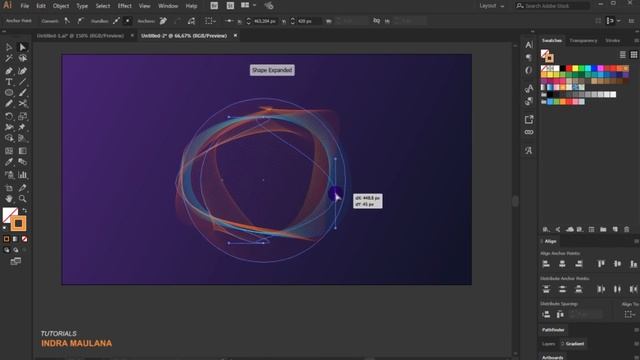Convert anchor points to smooth
Viewport: 640px width, 360px height.
pyautogui.click(x=80, y=21)
